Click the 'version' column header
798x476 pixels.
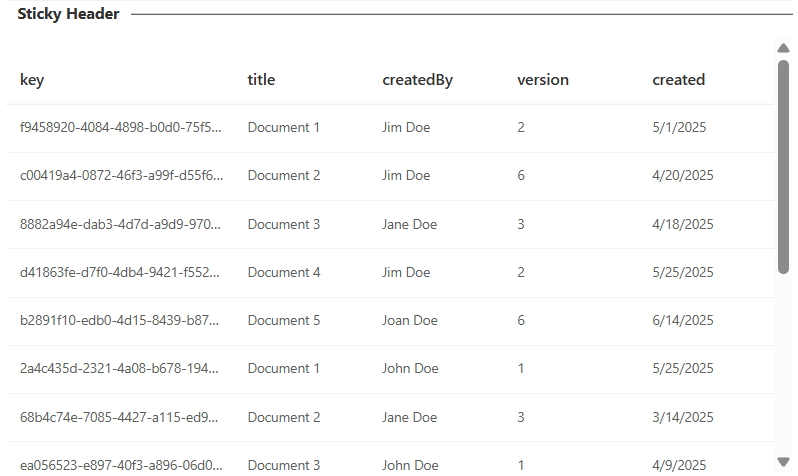542,80
